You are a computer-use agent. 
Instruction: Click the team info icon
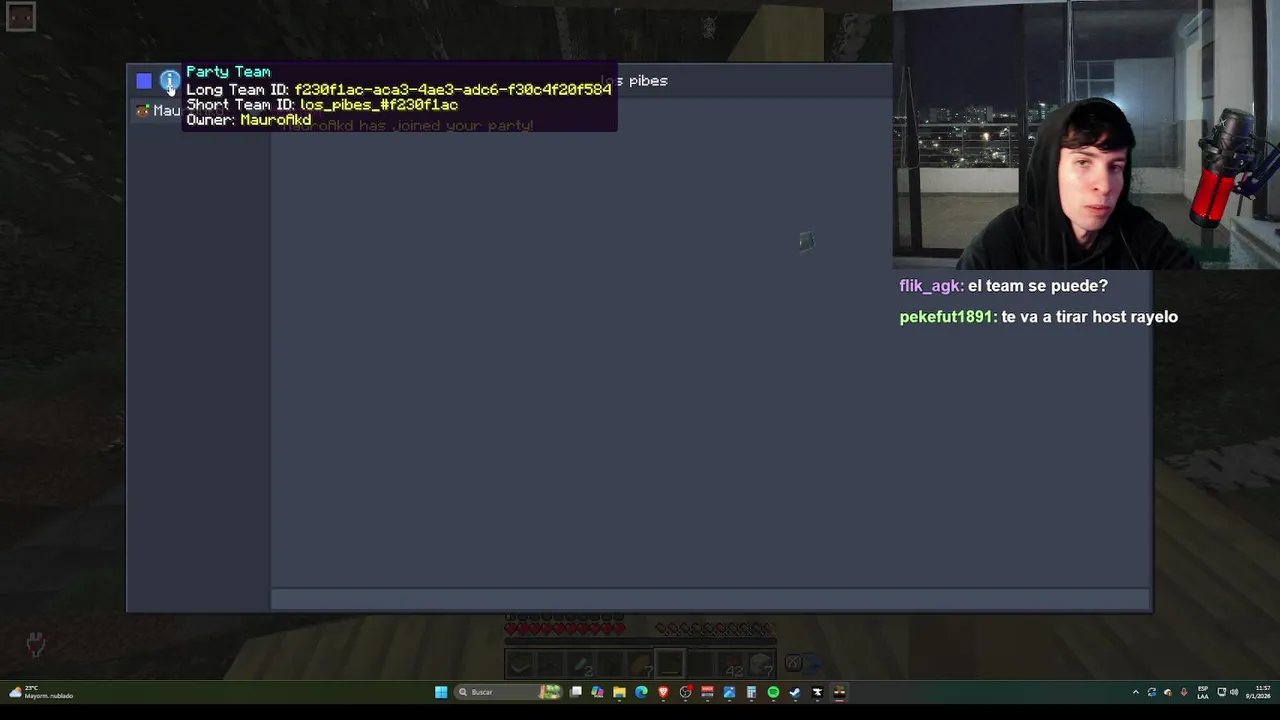click(x=170, y=80)
